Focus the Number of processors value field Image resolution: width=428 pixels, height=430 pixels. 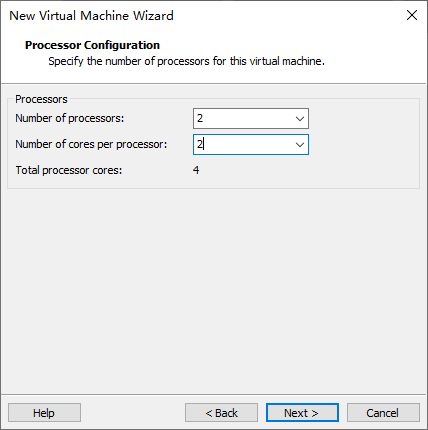tap(243, 118)
